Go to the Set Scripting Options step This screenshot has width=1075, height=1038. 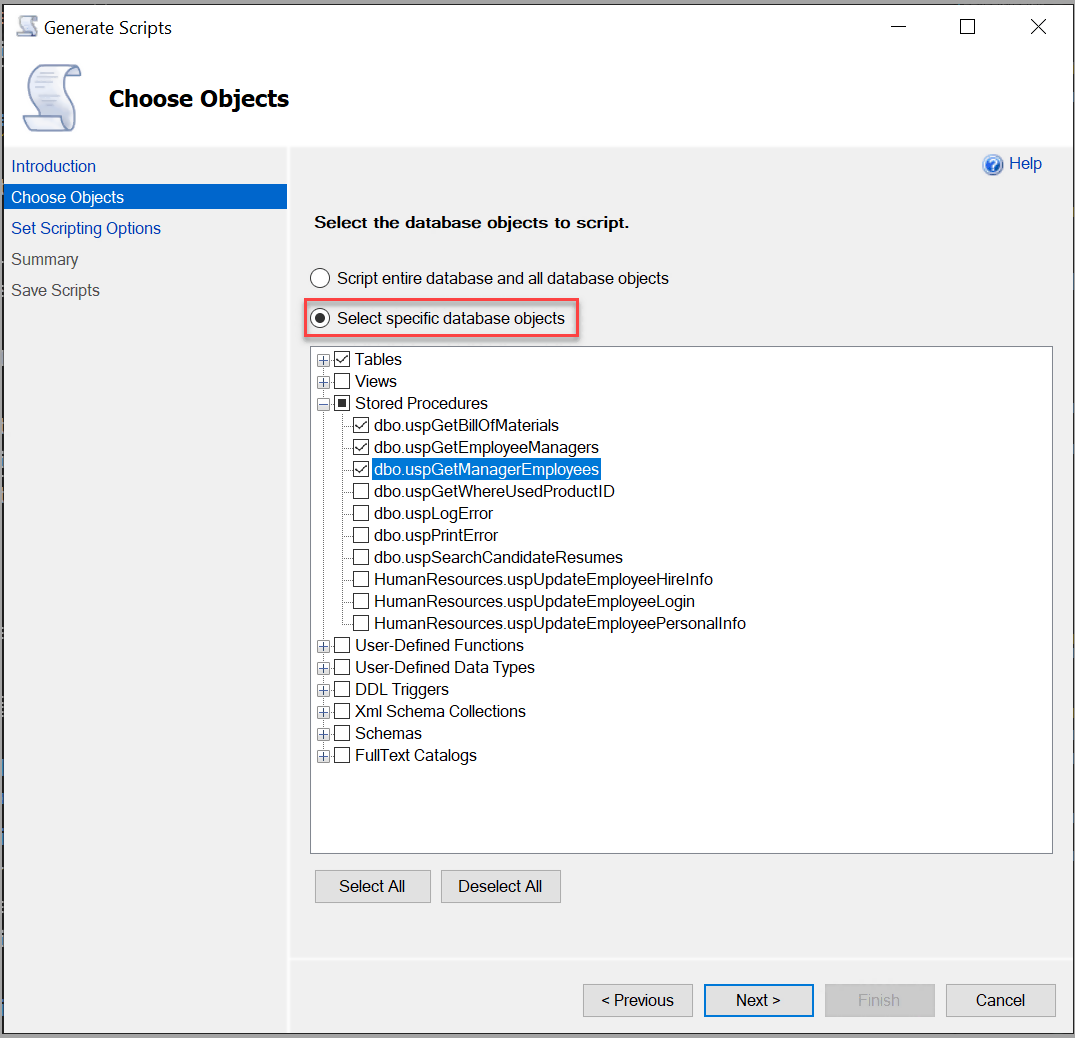(85, 228)
